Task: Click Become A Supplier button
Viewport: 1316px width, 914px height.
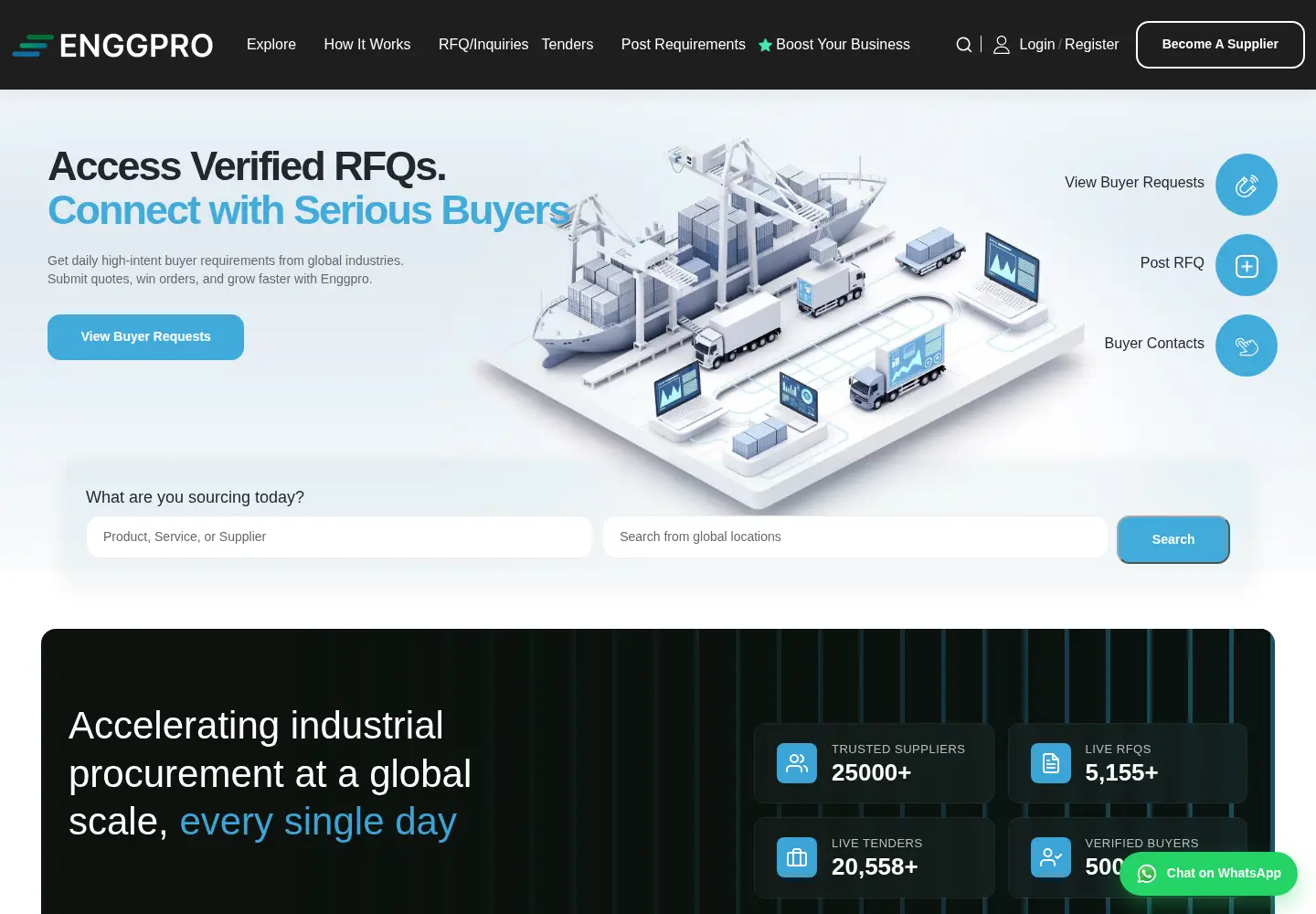Action: tap(1220, 45)
